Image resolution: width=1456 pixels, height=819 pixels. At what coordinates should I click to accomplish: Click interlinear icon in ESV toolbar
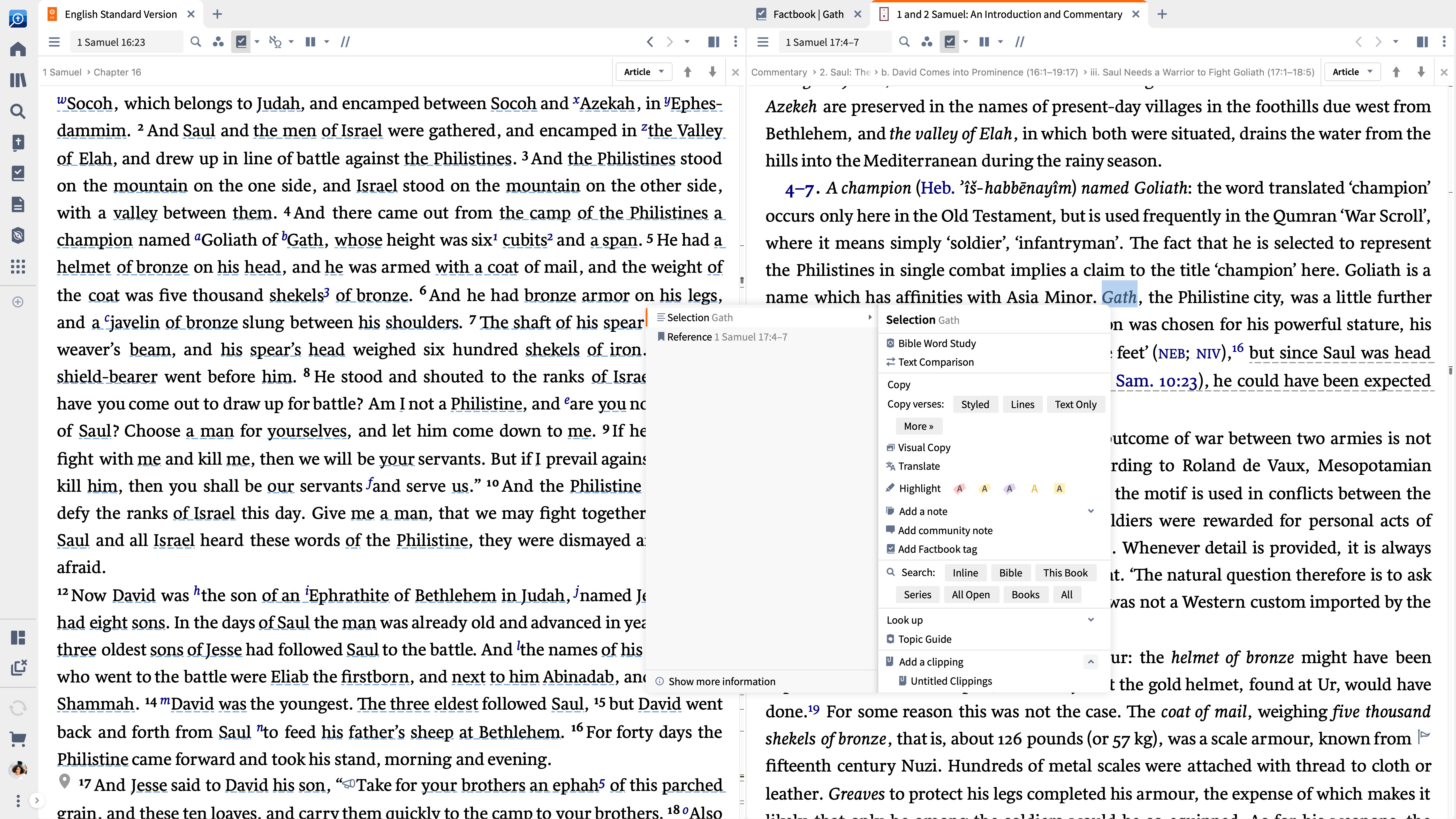pyautogui.click(x=275, y=42)
